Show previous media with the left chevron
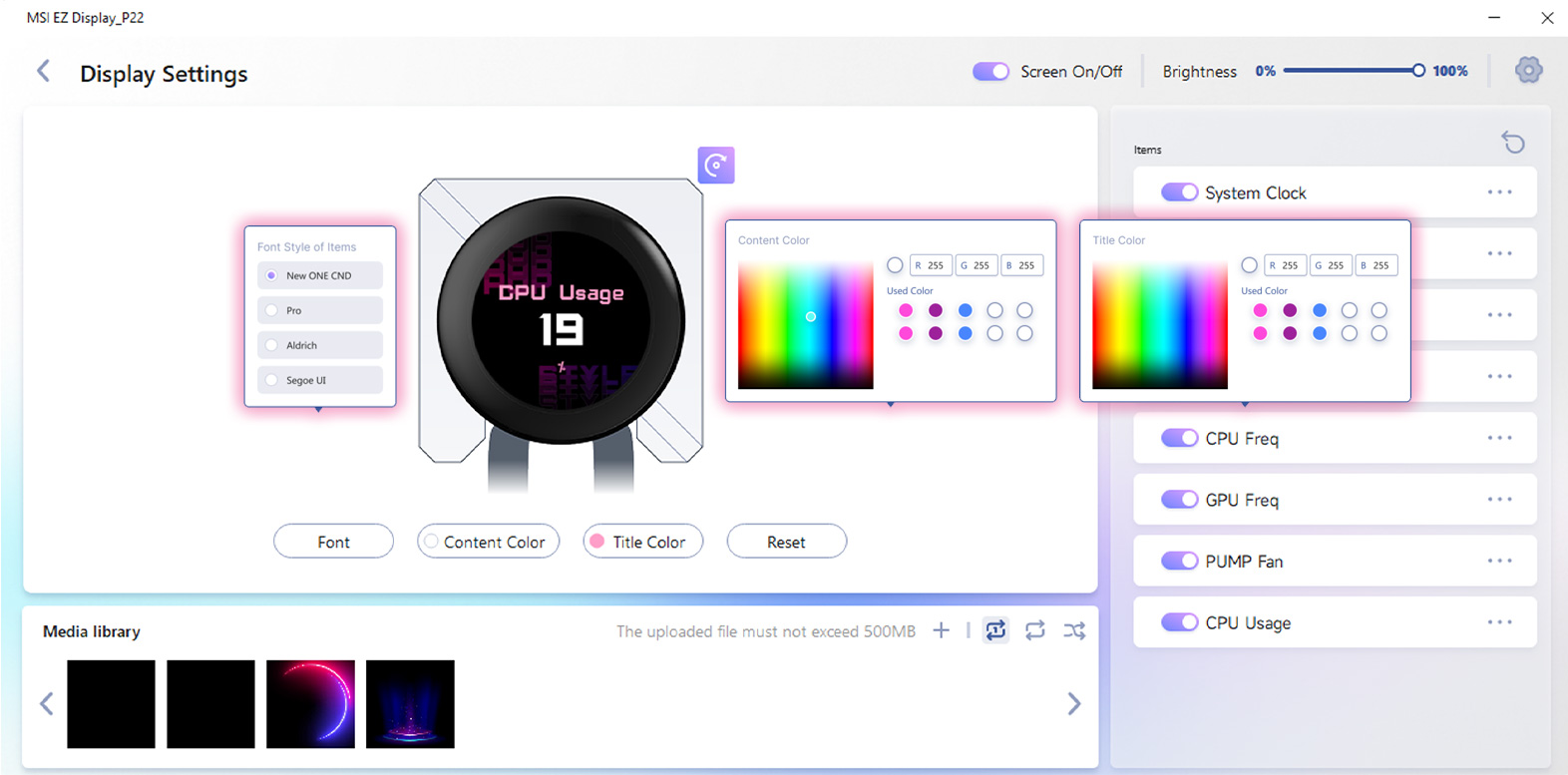Screen dimensions: 1568x775 click(x=47, y=704)
